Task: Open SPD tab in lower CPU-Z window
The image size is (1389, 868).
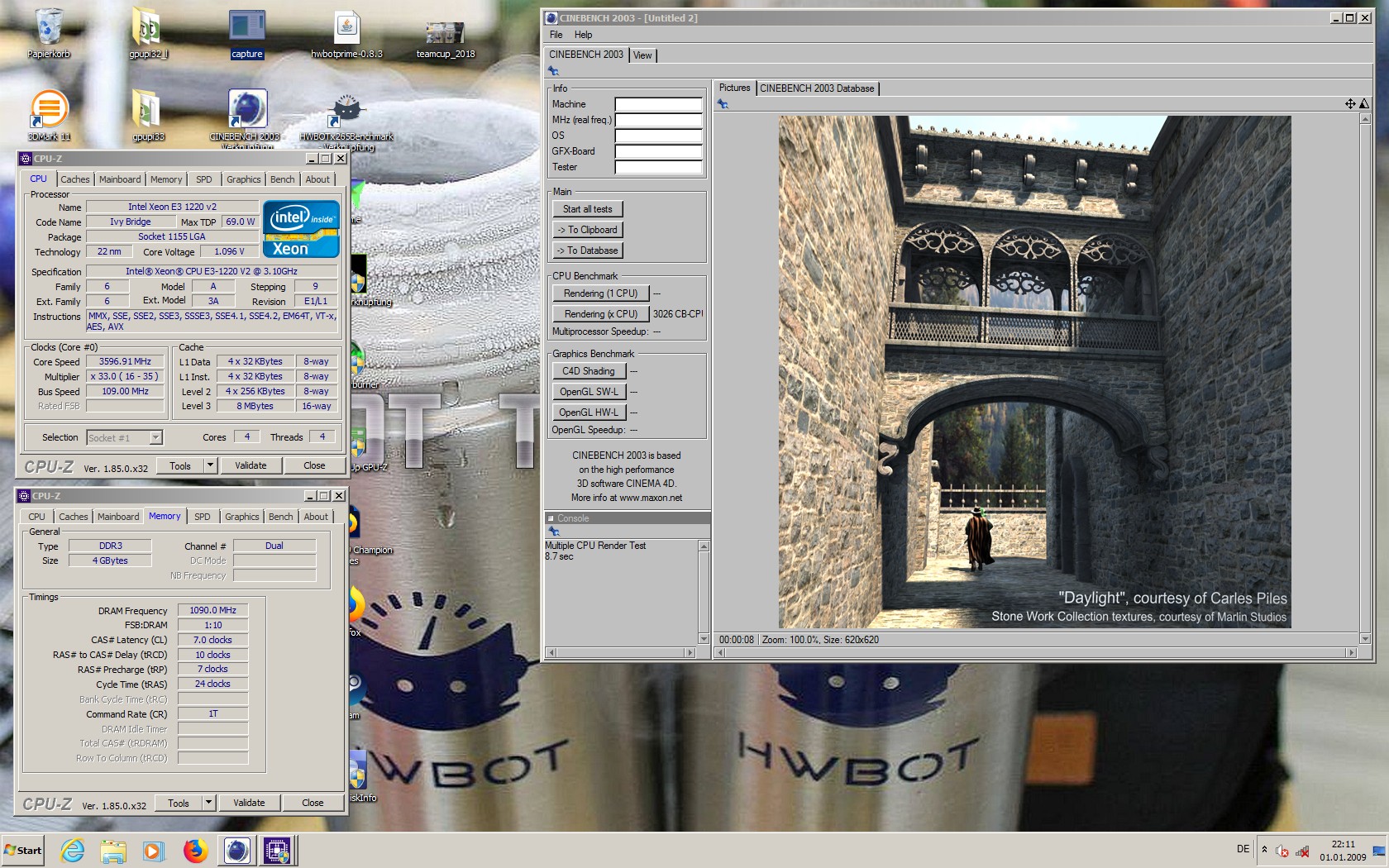Action: (203, 517)
